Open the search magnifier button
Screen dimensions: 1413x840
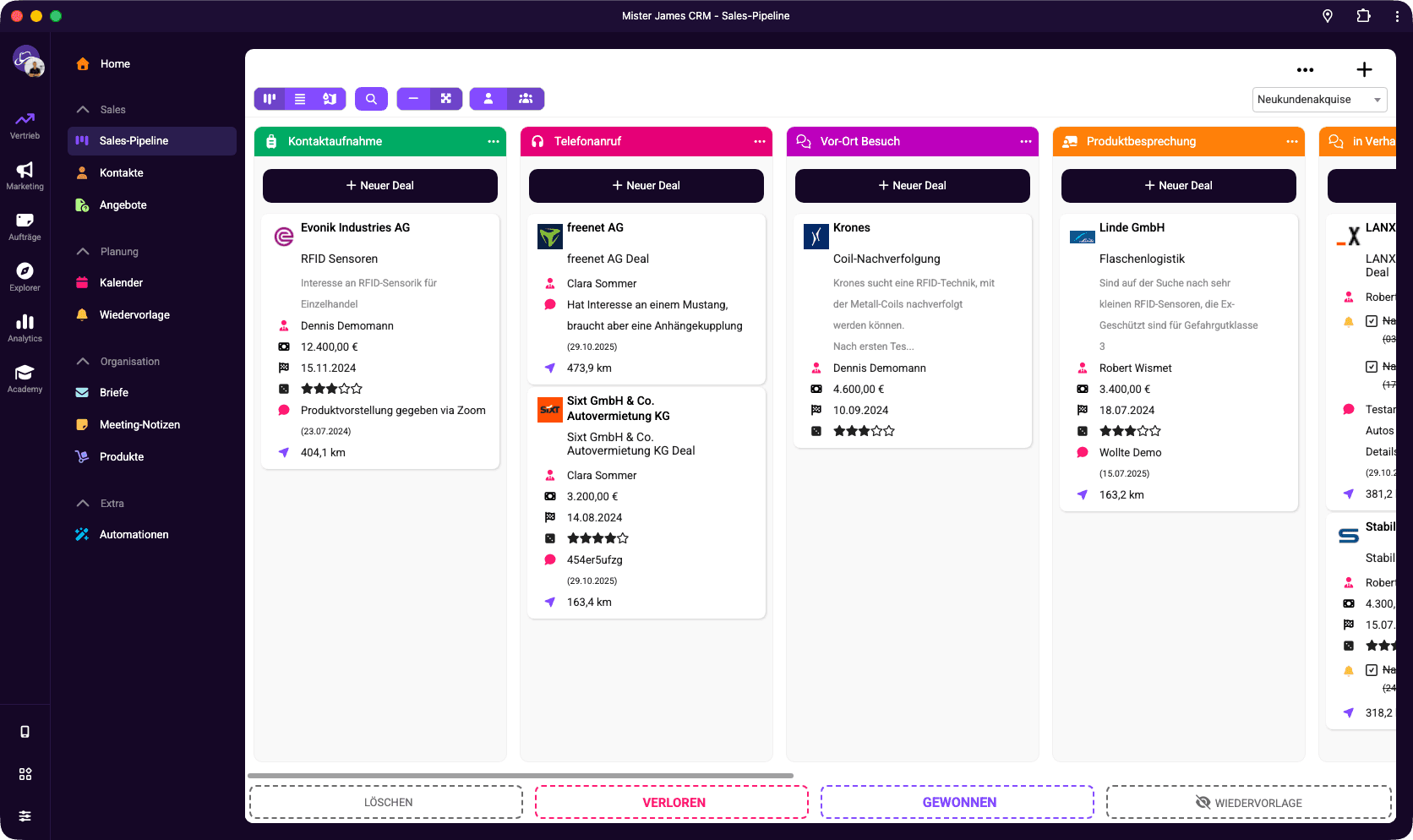pos(371,99)
